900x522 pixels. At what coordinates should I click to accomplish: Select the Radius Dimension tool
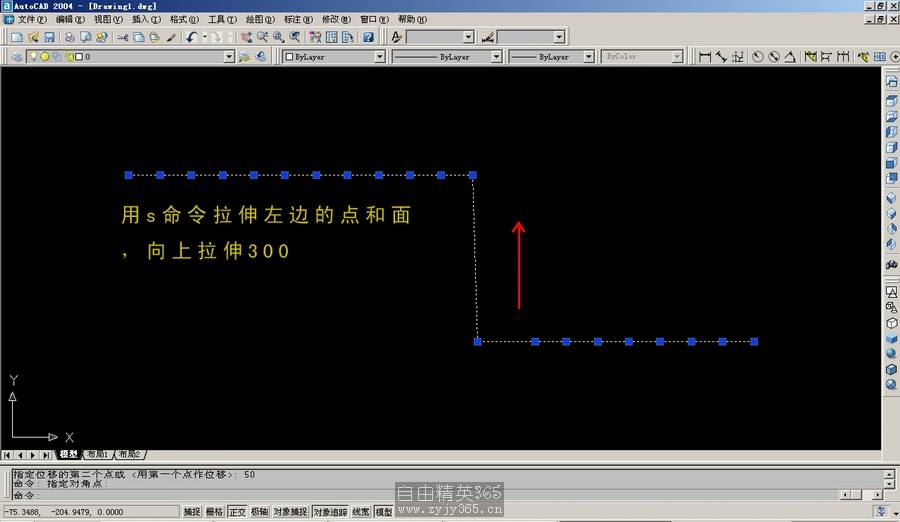pos(757,57)
